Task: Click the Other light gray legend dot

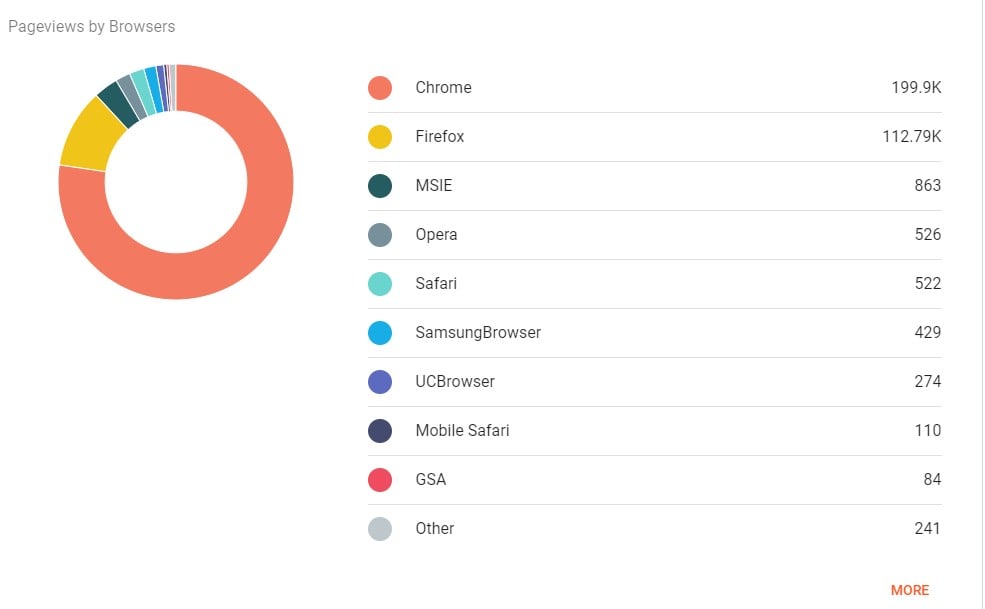Action: (380, 529)
